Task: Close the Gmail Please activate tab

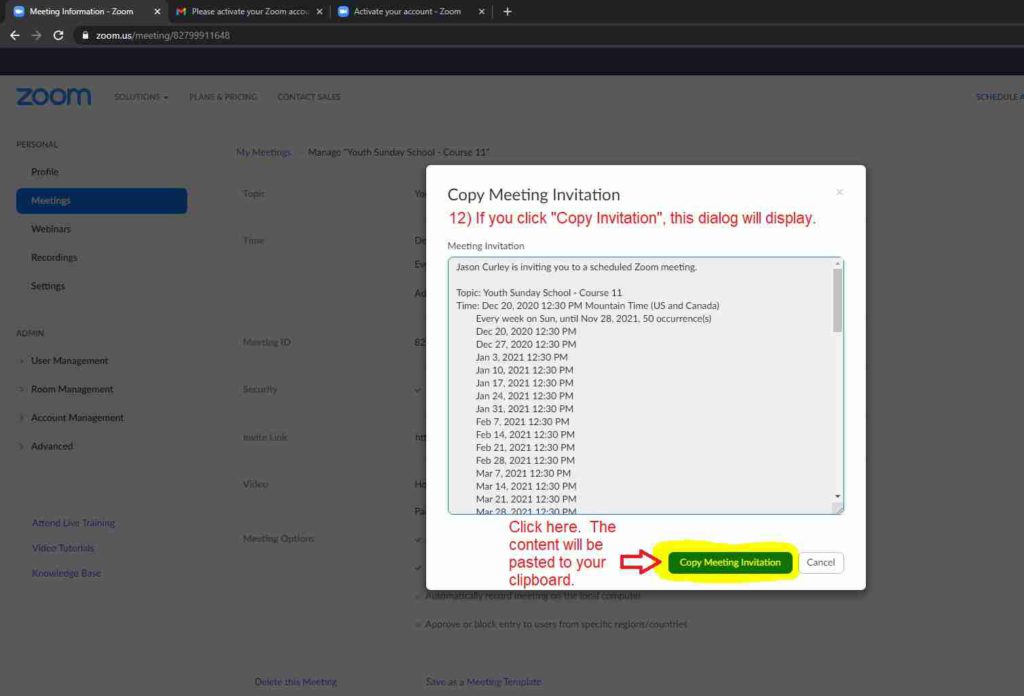Action: click(x=319, y=11)
